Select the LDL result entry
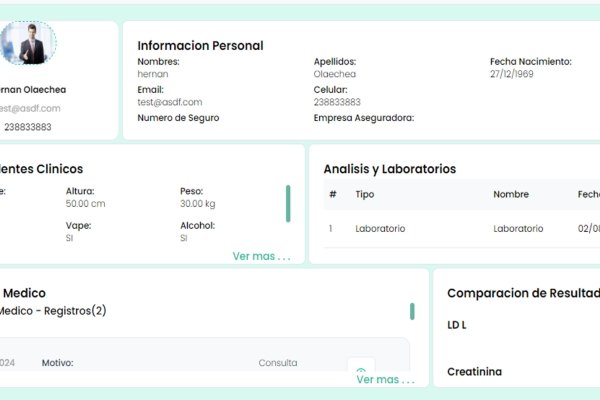 (457, 326)
